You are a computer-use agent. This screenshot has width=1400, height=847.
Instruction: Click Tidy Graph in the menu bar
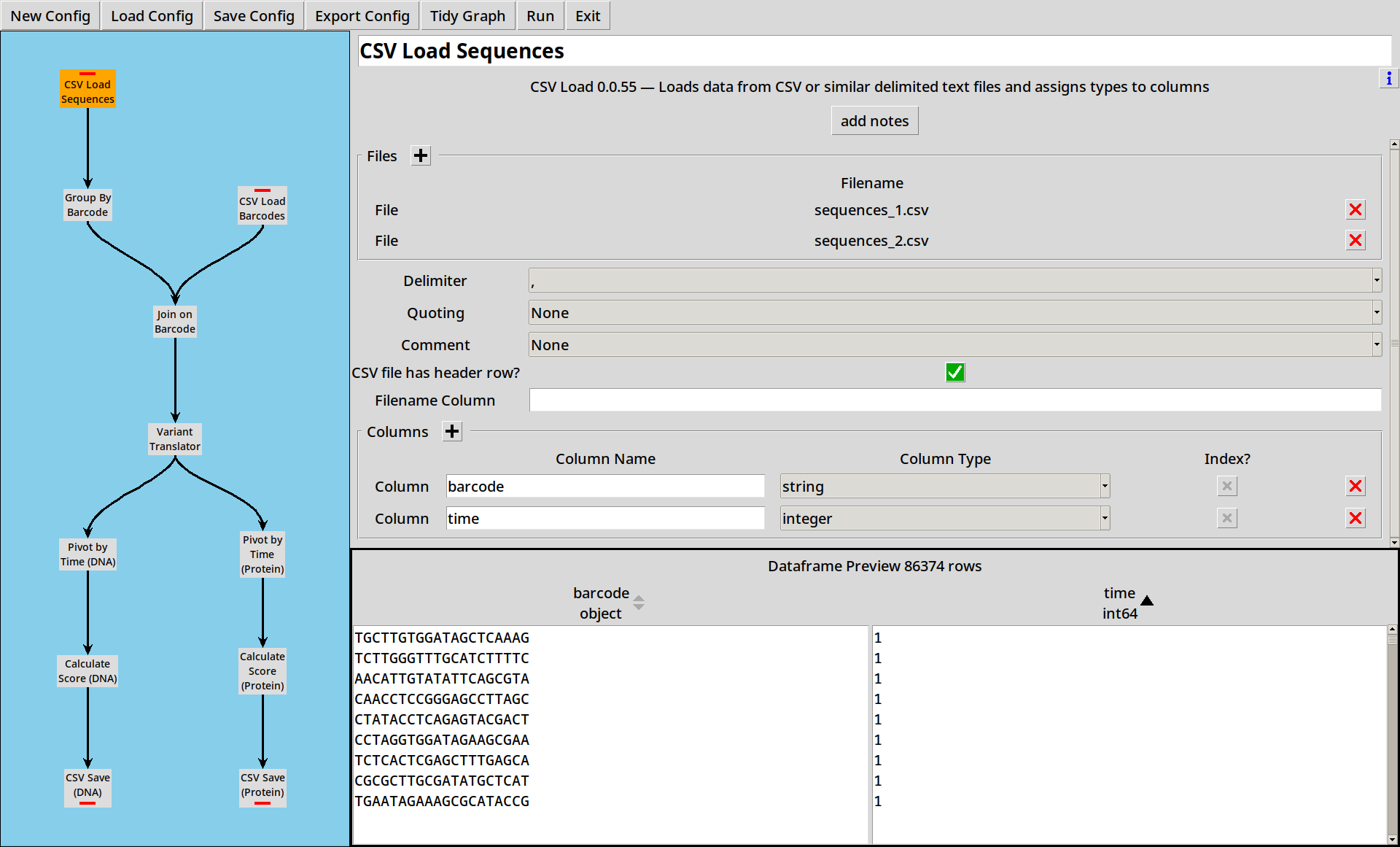tap(467, 16)
